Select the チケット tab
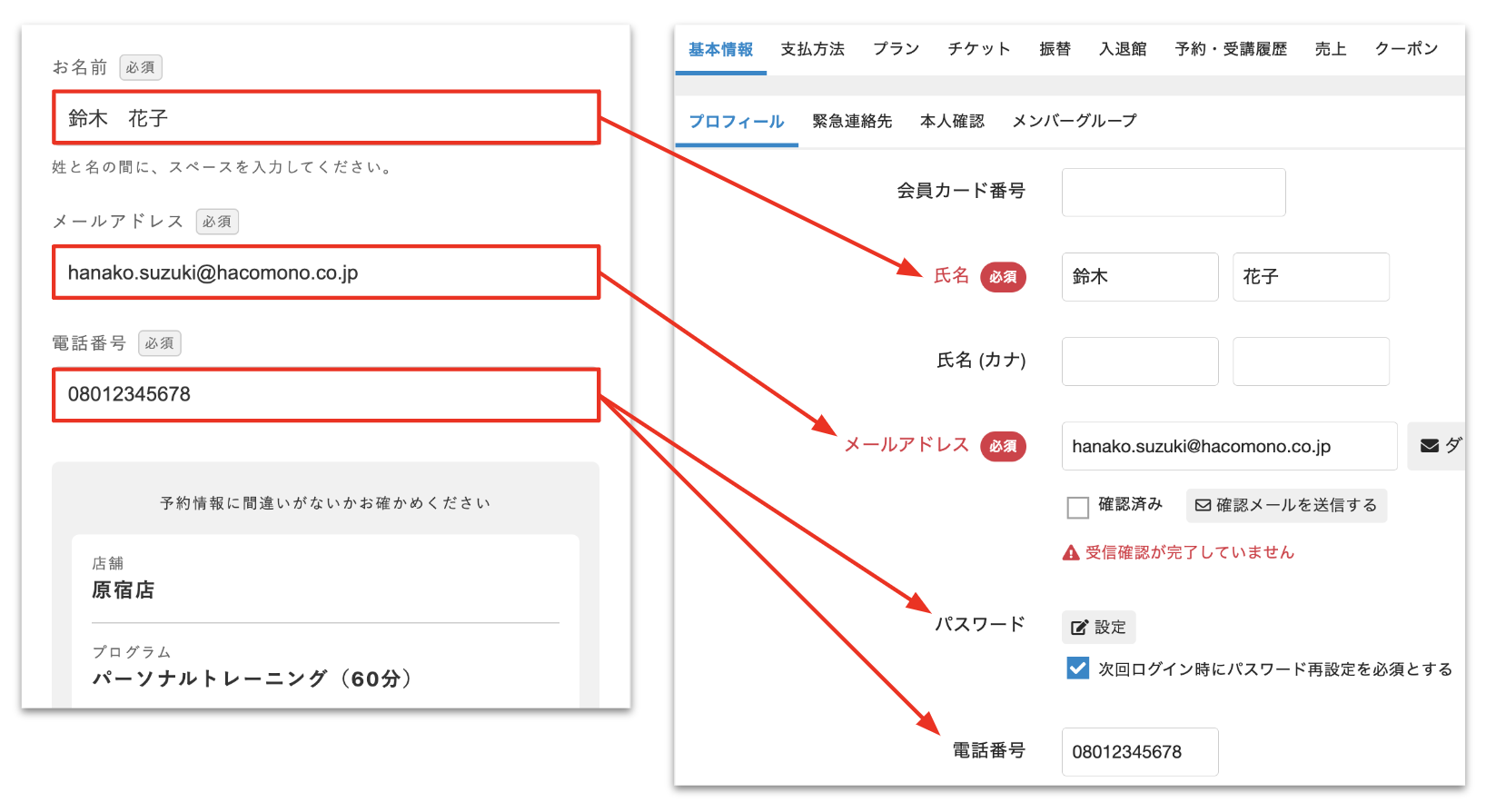The width and height of the screenshot is (1486, 812). pos(978,49)
